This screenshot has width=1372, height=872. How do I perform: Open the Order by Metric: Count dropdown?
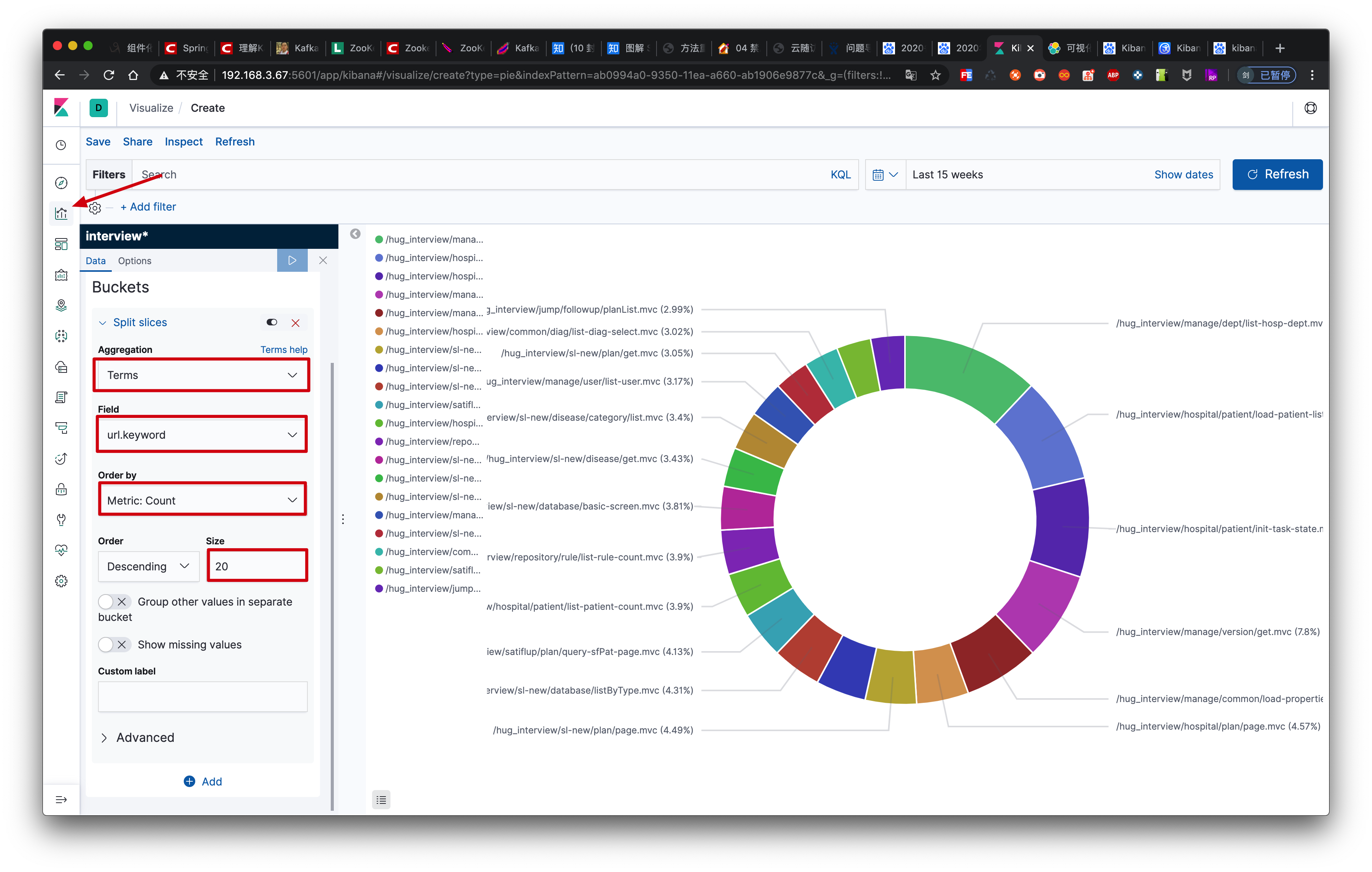[202, 501]
